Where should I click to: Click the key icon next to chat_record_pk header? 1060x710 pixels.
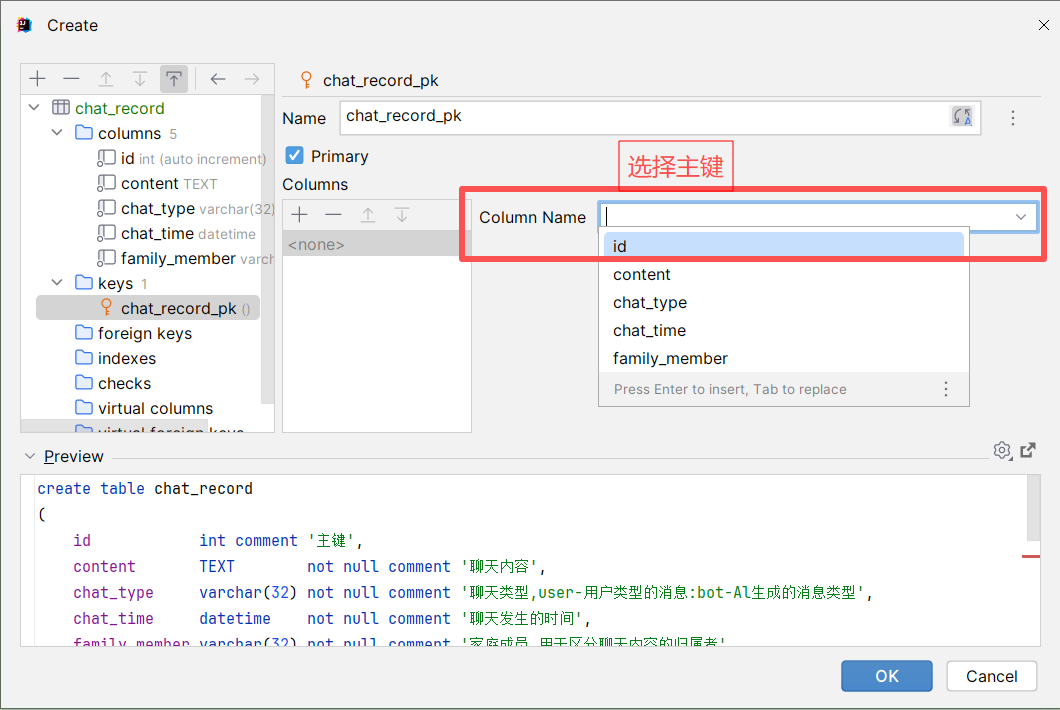pyautogui.click(x=306, y=80)
